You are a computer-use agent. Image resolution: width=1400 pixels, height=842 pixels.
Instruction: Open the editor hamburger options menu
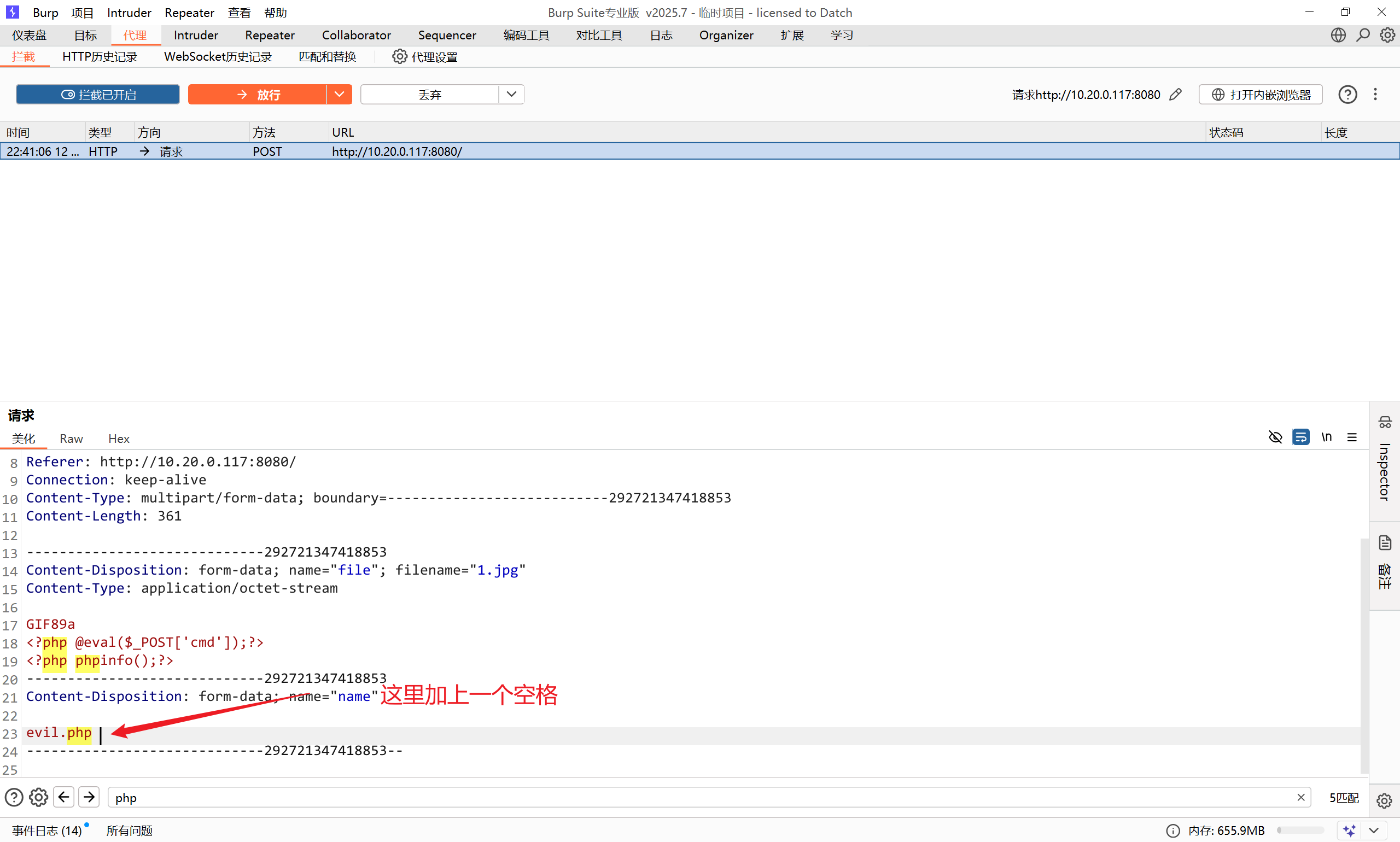pos(1352,437)
